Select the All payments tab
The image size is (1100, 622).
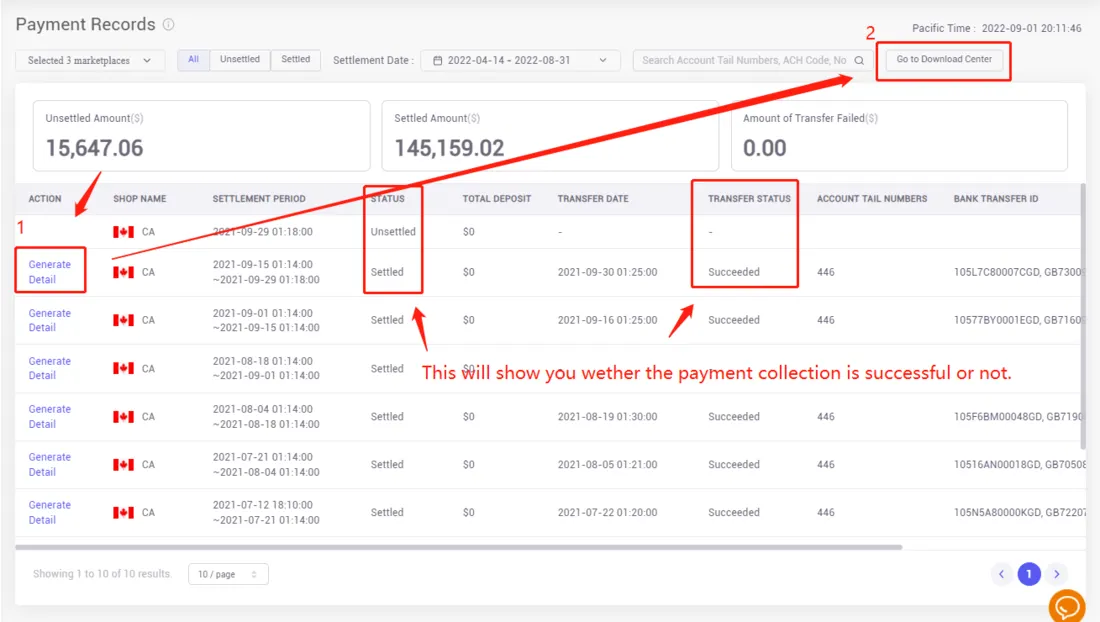193,59
